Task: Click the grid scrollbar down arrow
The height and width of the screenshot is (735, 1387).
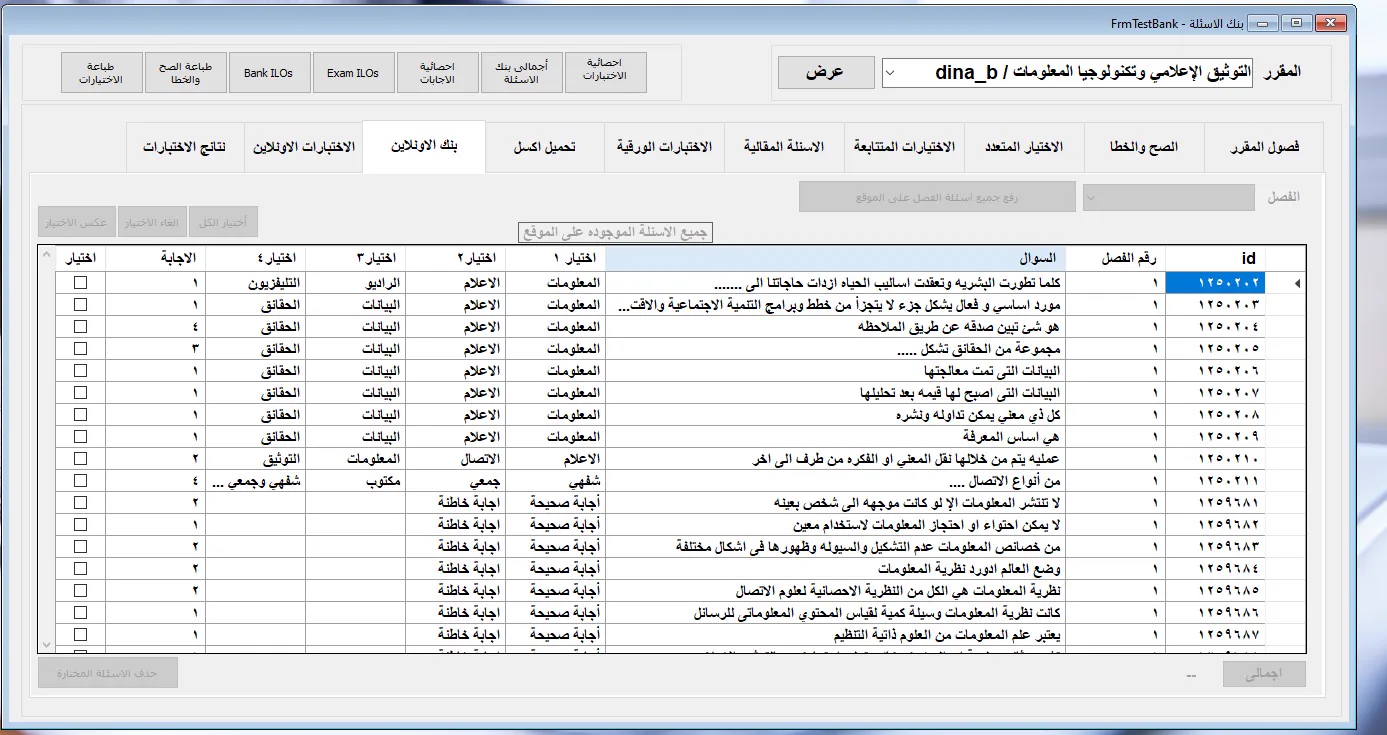Action: (46, 643)
